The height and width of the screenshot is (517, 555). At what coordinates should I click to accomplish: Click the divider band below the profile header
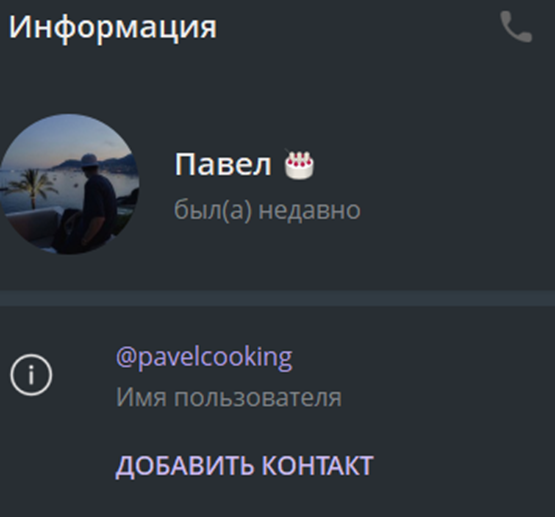click(x=278, y=298)
